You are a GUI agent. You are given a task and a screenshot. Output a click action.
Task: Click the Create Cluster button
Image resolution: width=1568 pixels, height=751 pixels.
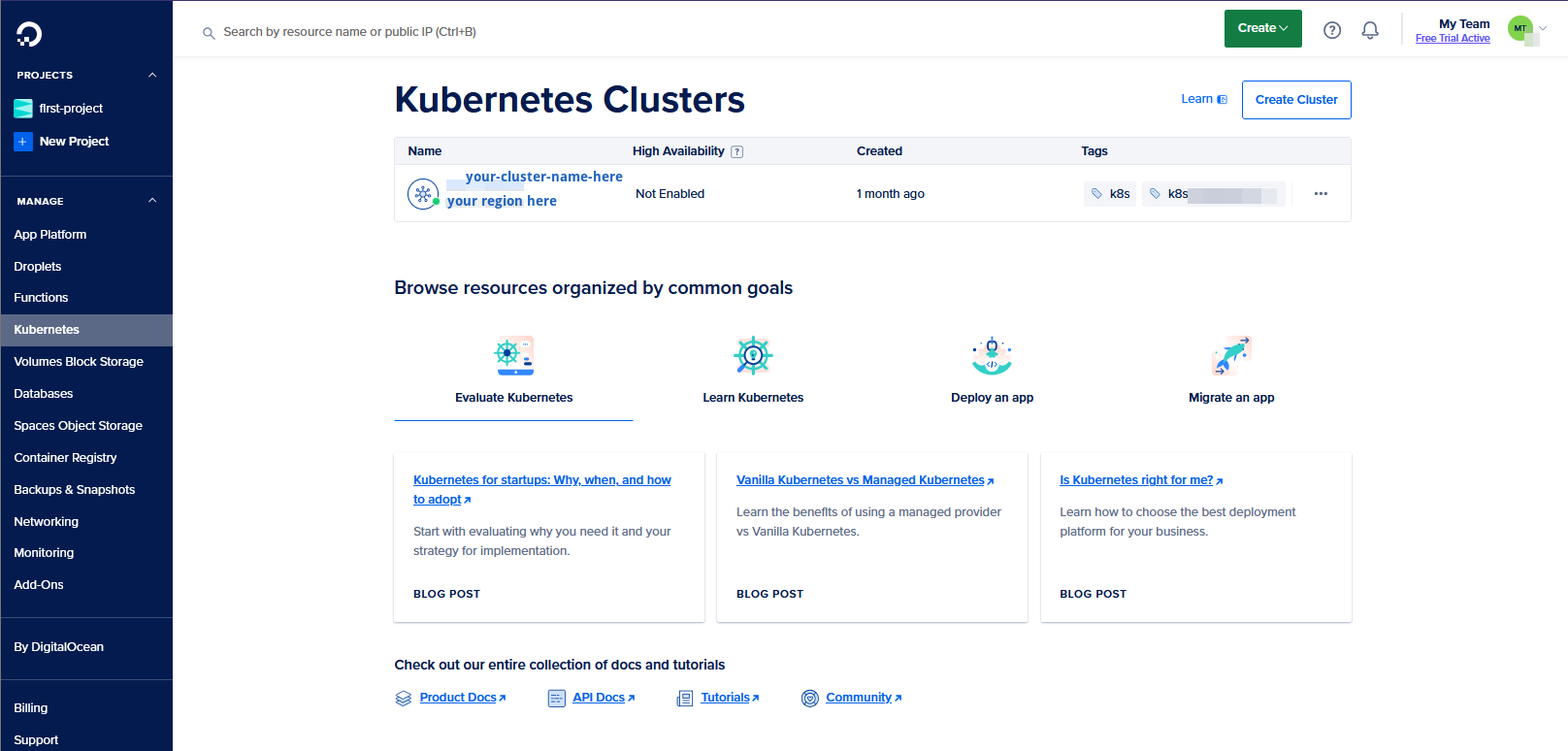(1296, 100)
